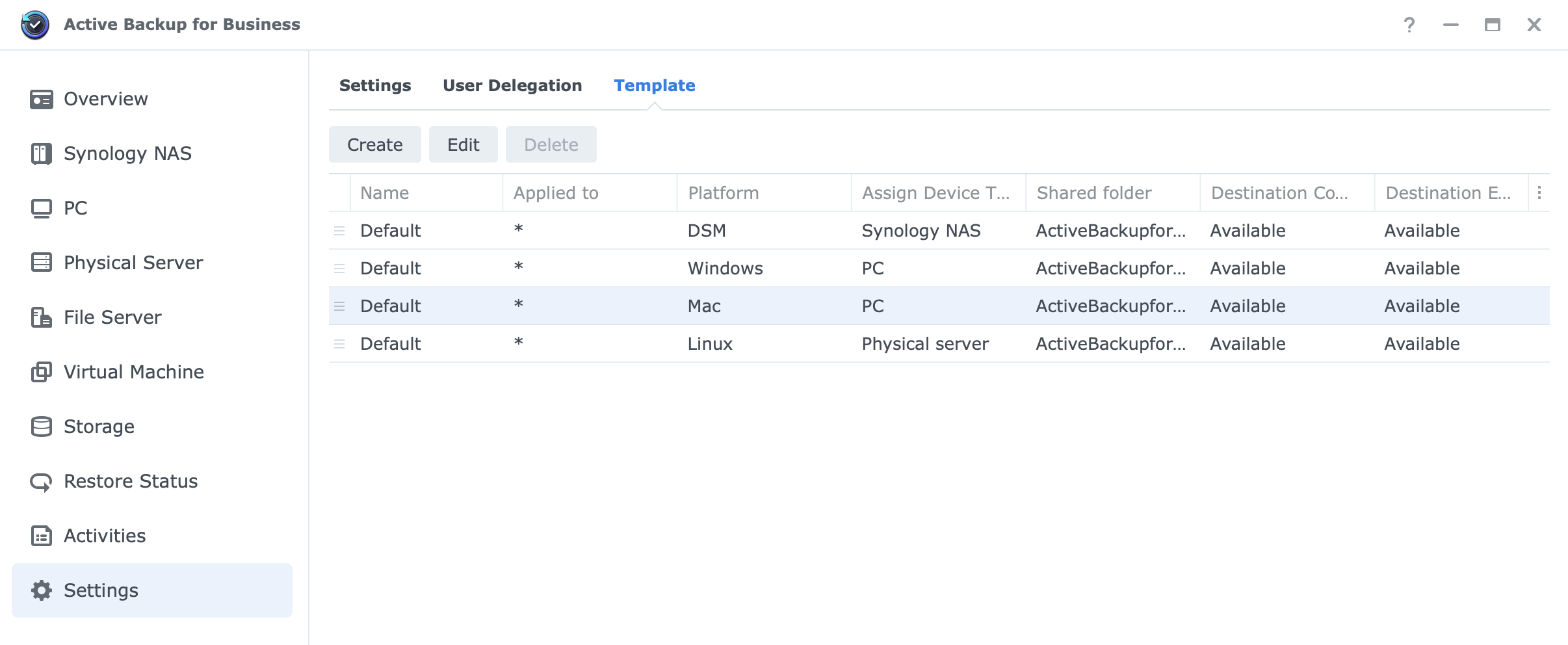Click the Destination Co... column header
The width and height of the screenshot is (1568, 645).
(1287, 193)
